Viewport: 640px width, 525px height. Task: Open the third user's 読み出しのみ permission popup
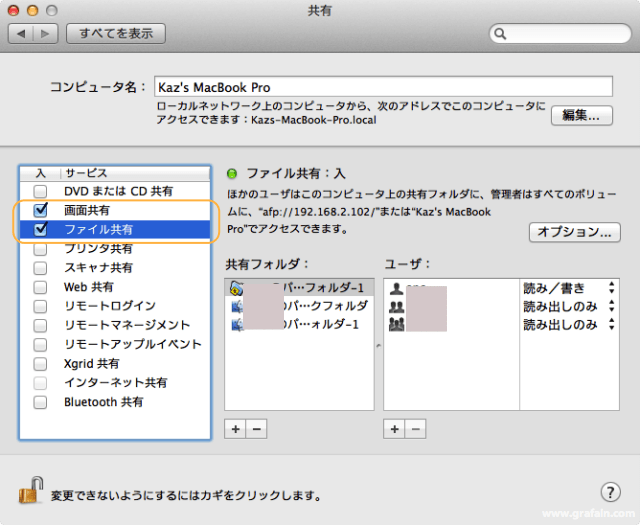610,325
